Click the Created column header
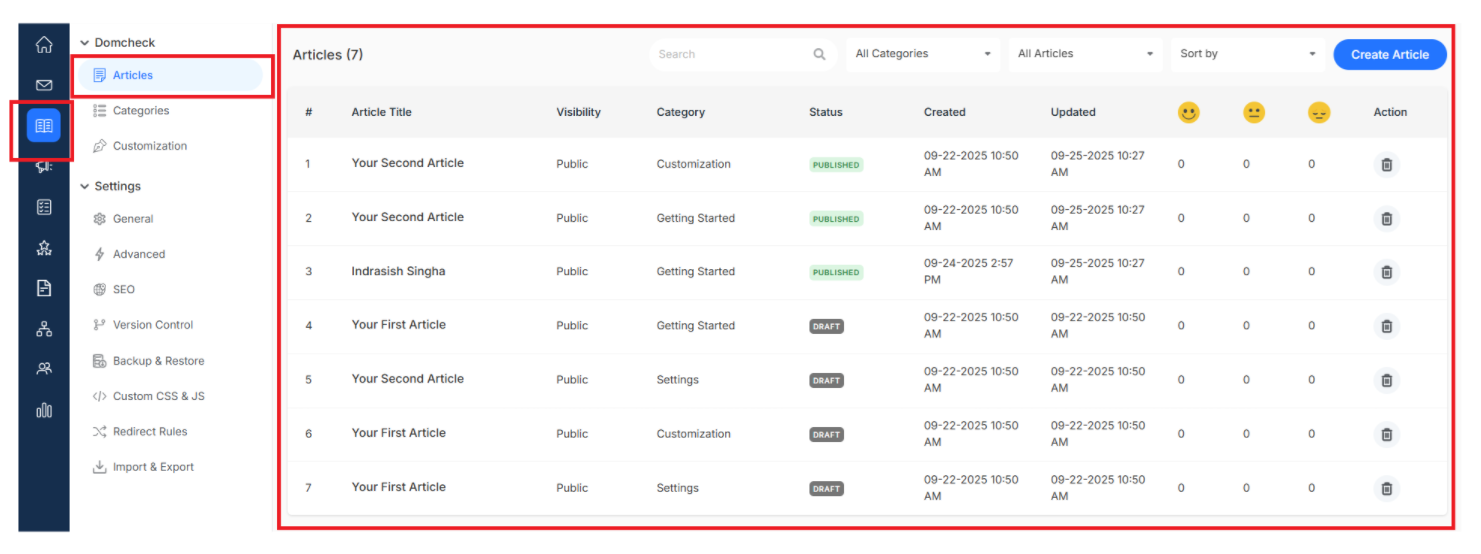The width and height of the screenshot is (1481, 554). pos(944,112)
